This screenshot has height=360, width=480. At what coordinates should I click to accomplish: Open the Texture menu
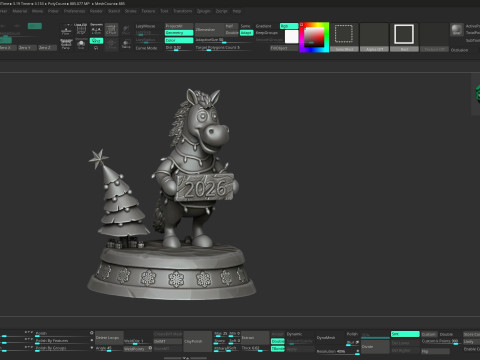coord(148,11)
